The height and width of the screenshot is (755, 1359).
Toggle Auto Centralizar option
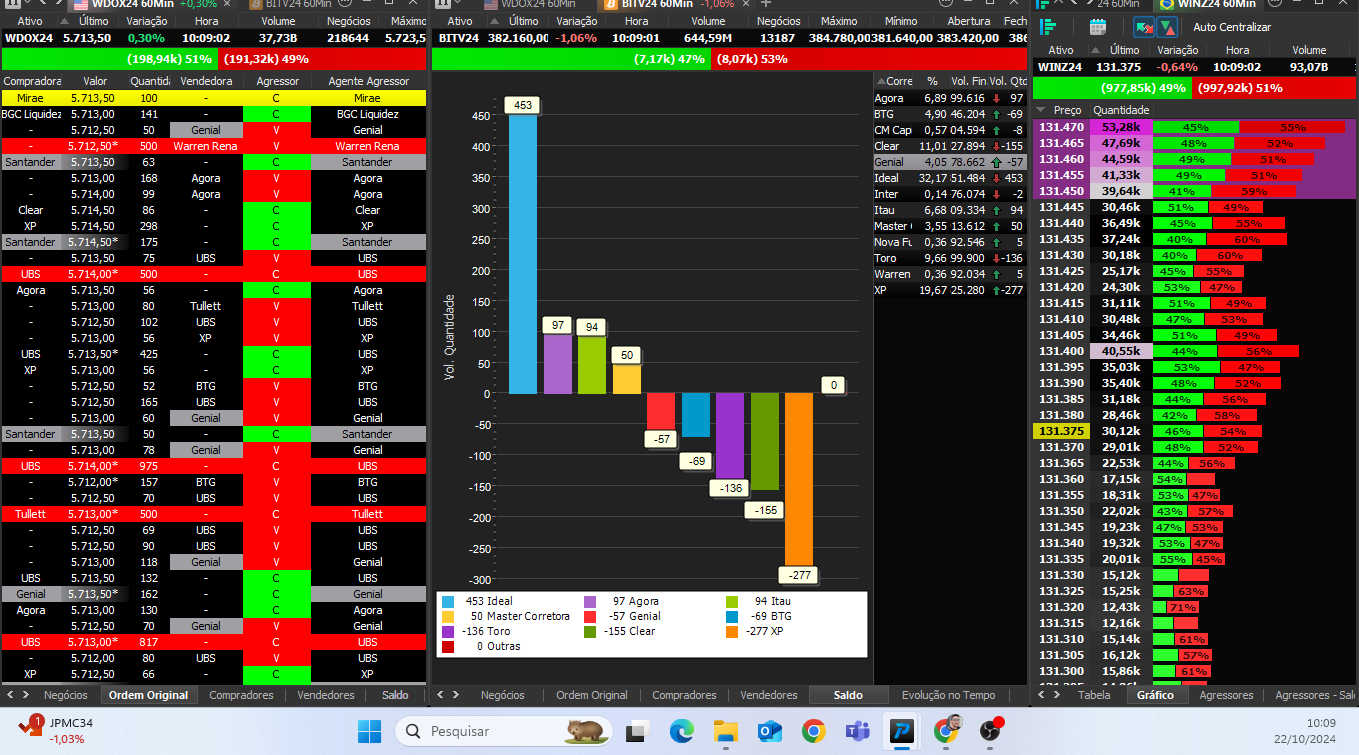(x=1231, y=27)
